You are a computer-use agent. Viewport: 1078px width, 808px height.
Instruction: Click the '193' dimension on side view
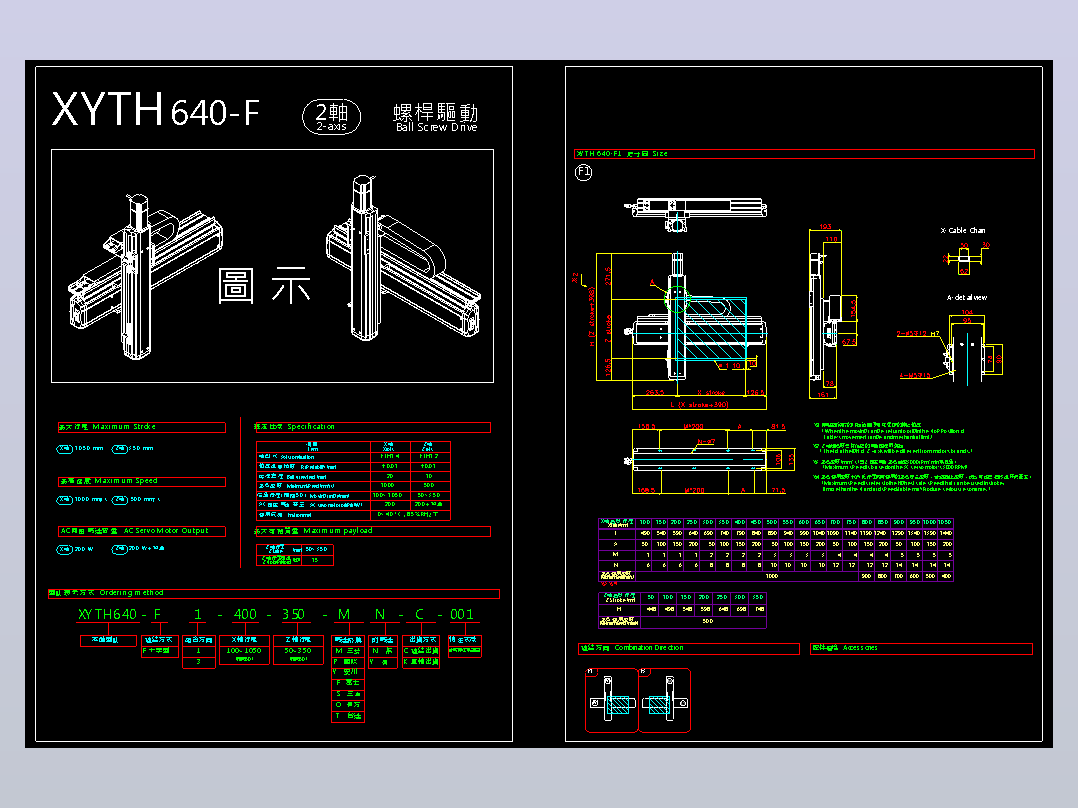(826, 227)
